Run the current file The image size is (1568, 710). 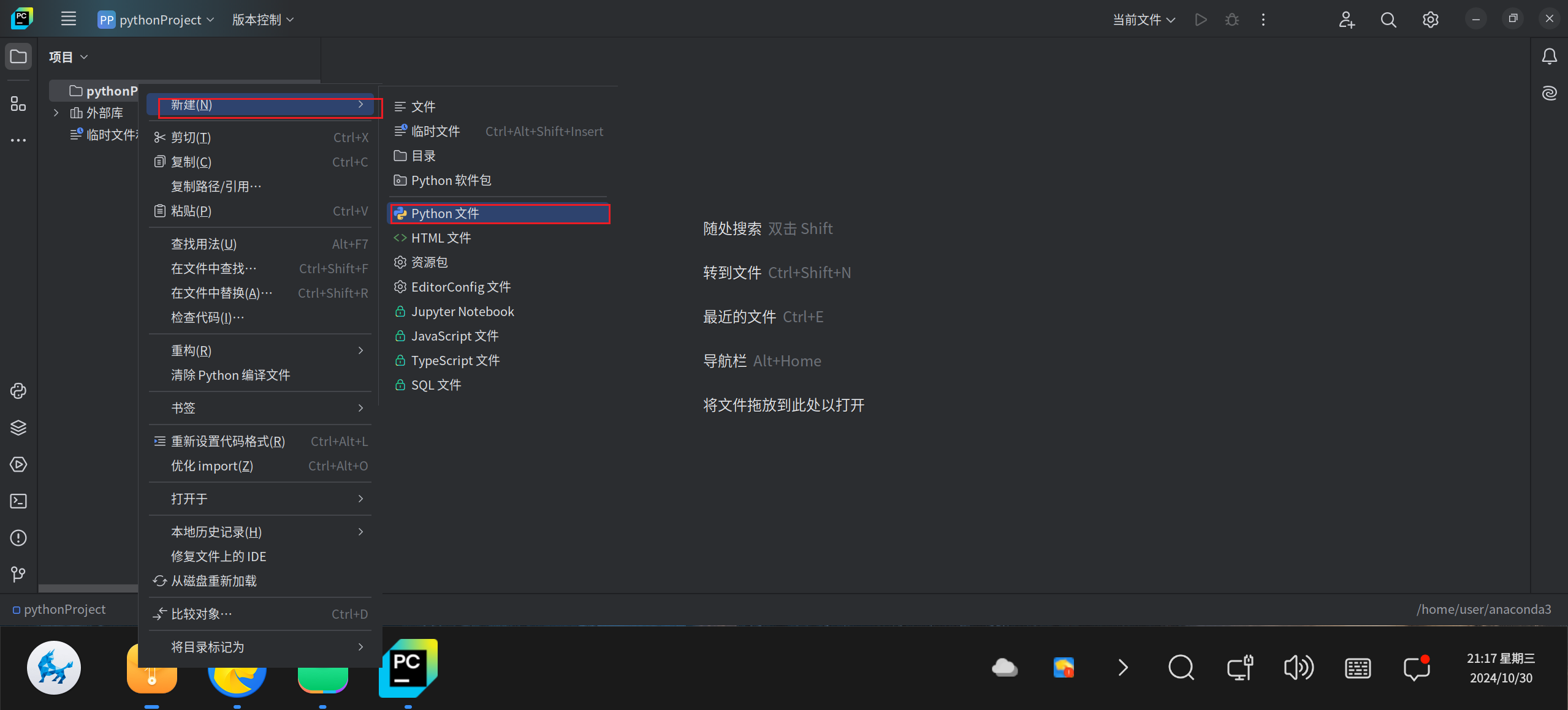coord(1201,20)
